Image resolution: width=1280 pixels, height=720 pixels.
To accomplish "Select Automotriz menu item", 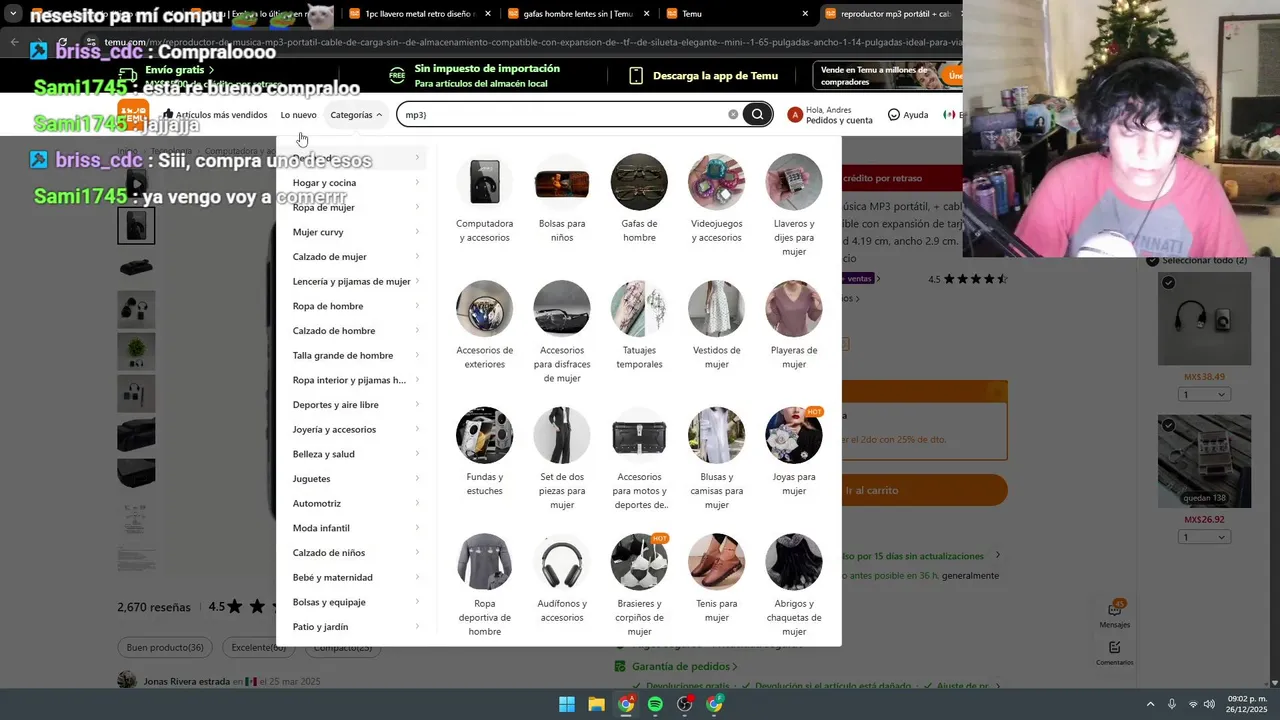I will 356,504.
